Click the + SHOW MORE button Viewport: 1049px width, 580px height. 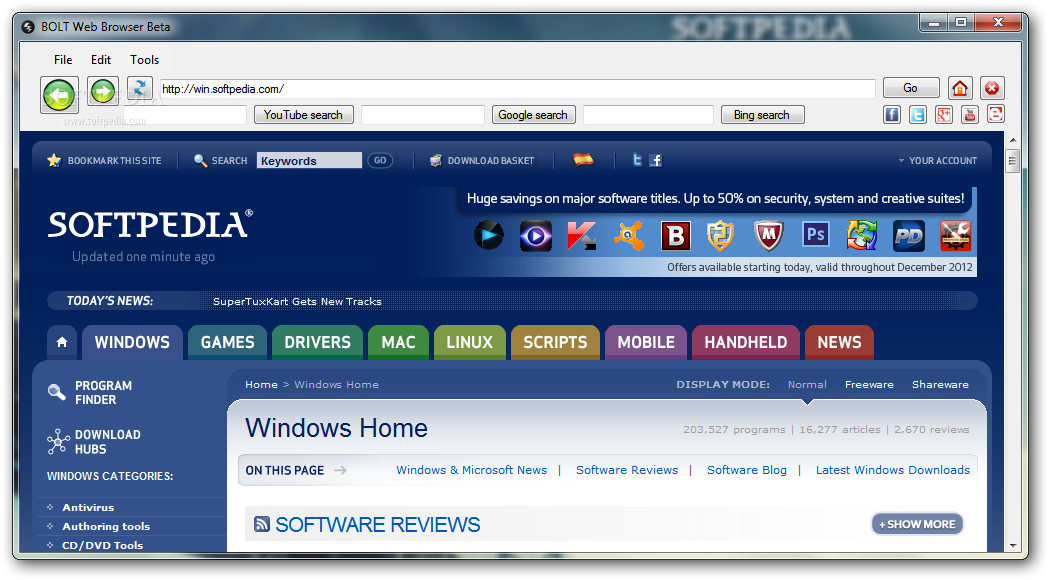pyautogui.click(x=917, y=524)
